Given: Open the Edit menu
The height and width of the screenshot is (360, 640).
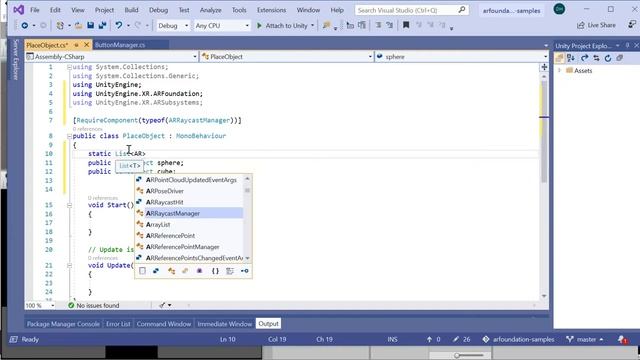Looking at the screenshot, I should [x=55, y=10].
